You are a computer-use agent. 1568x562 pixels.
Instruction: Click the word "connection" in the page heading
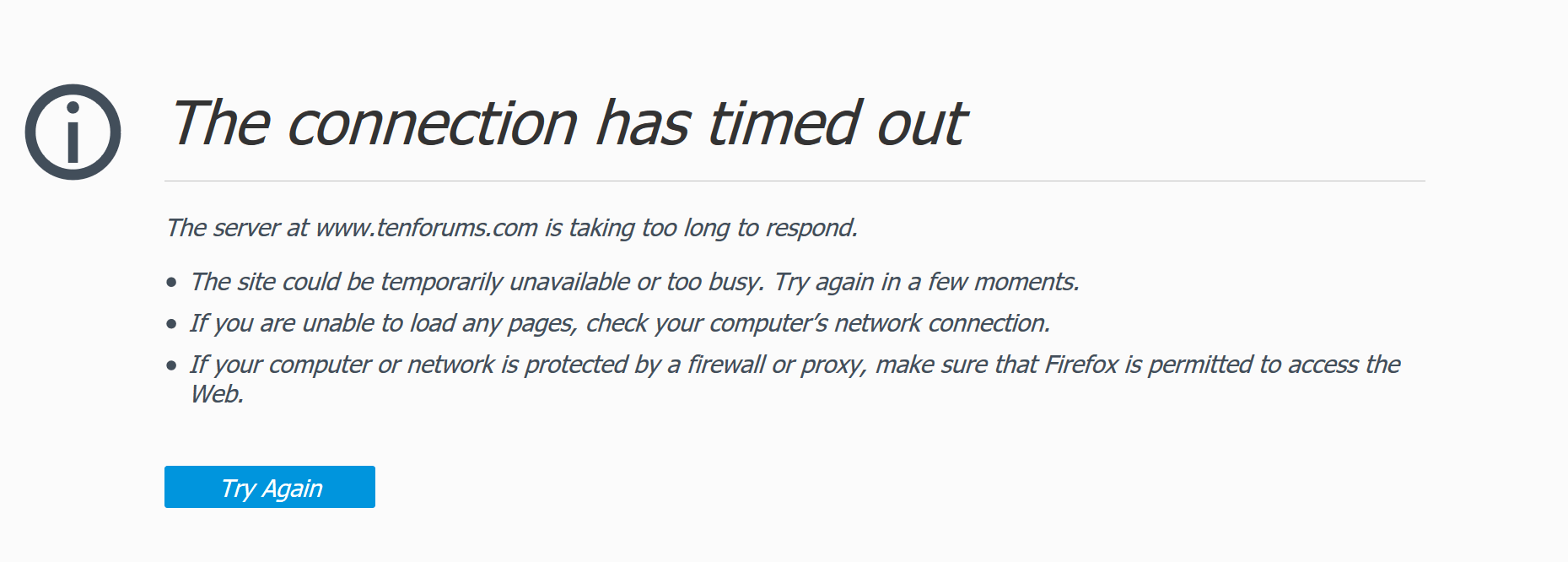pyautogui.click(x=432, y=124)
